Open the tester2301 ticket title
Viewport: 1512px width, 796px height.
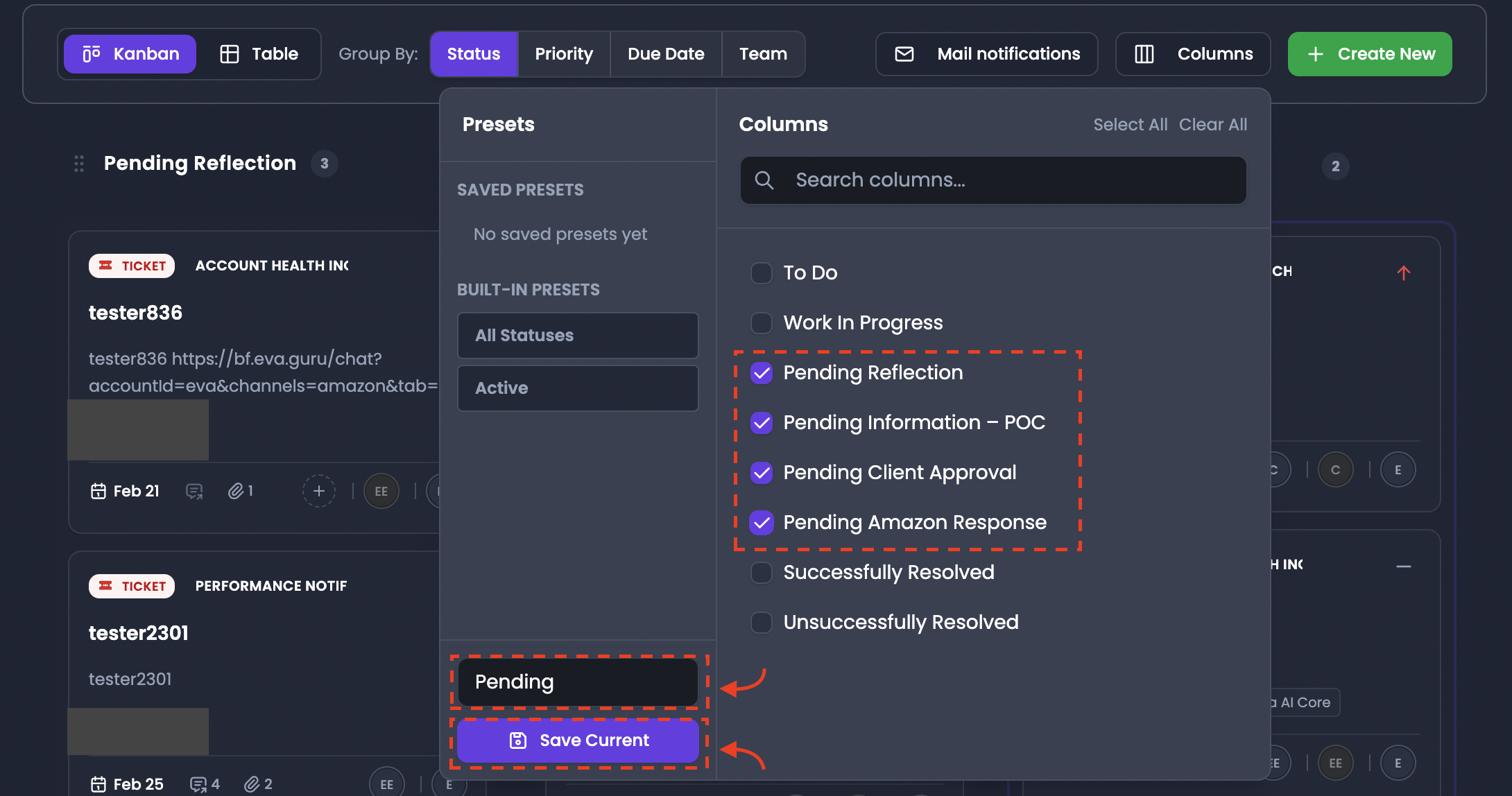(139, 634)
